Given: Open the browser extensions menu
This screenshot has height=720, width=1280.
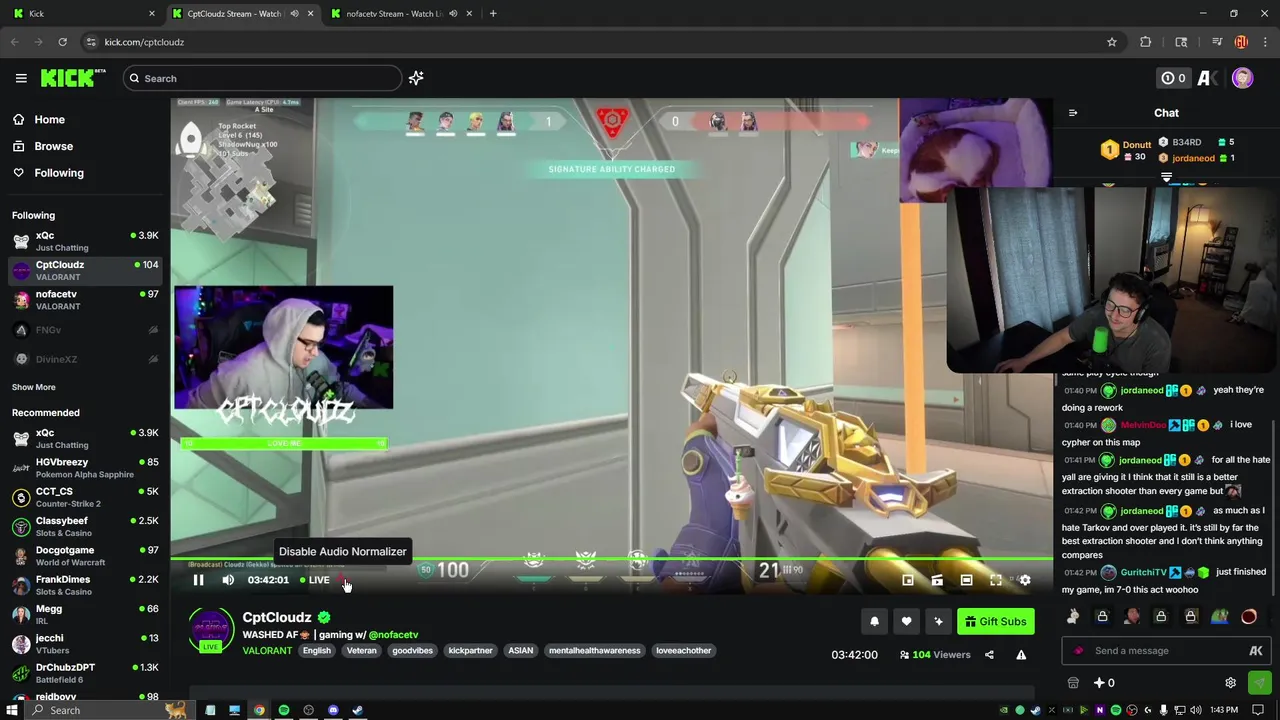Looking at the screenshot, I should point(1146,42).
